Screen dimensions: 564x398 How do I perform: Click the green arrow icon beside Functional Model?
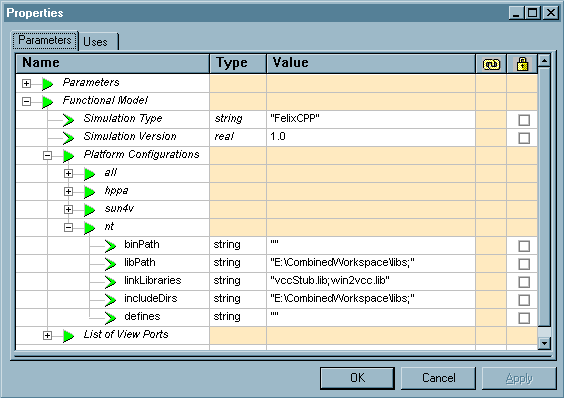(x=47, y=102)
